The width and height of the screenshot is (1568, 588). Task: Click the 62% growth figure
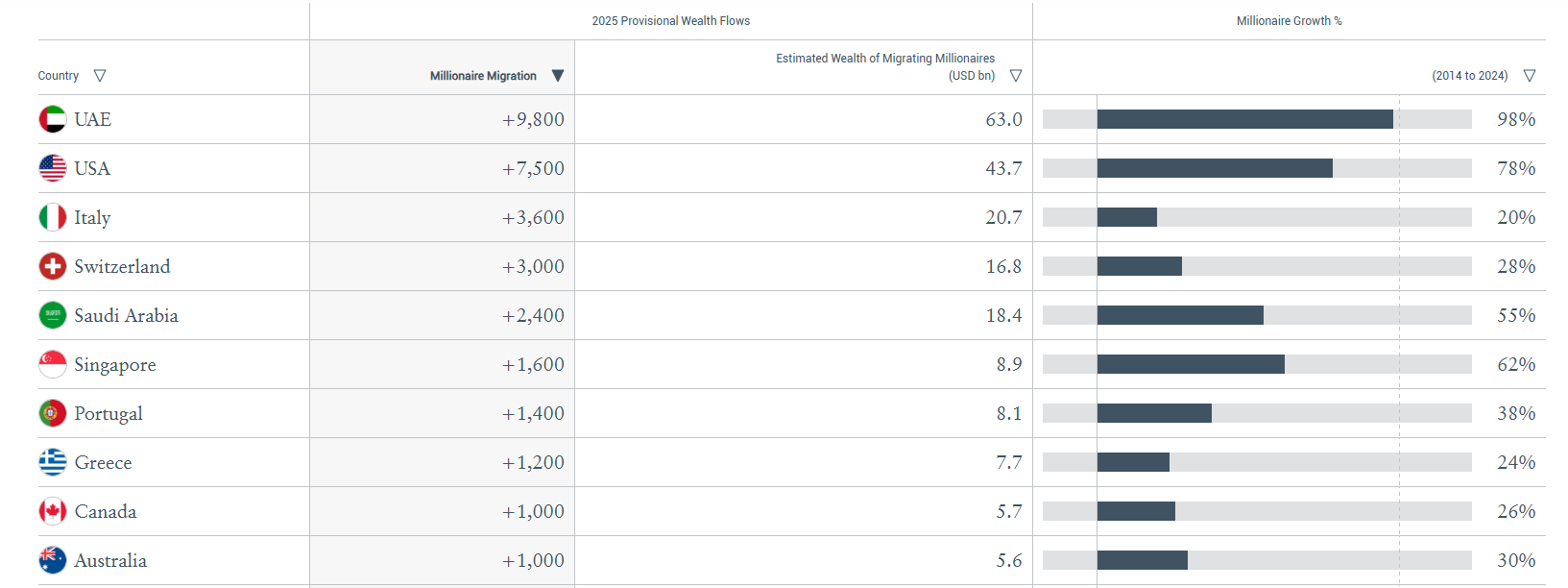point(1516,364)
